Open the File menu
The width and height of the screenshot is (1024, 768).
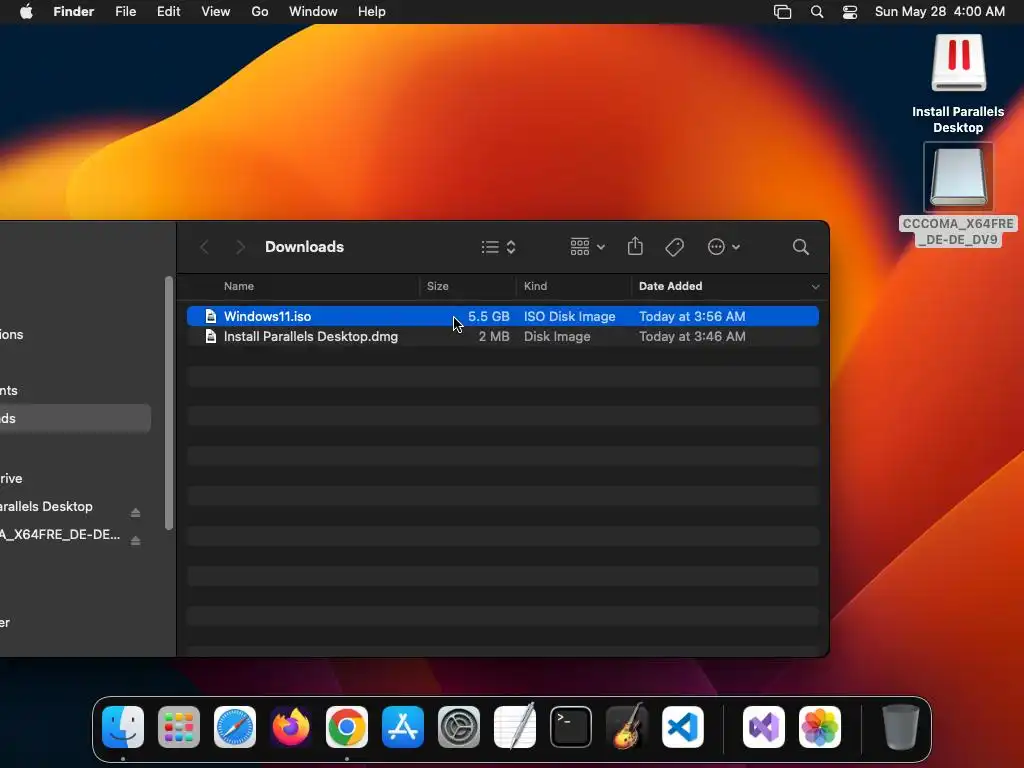click(125, 12)
